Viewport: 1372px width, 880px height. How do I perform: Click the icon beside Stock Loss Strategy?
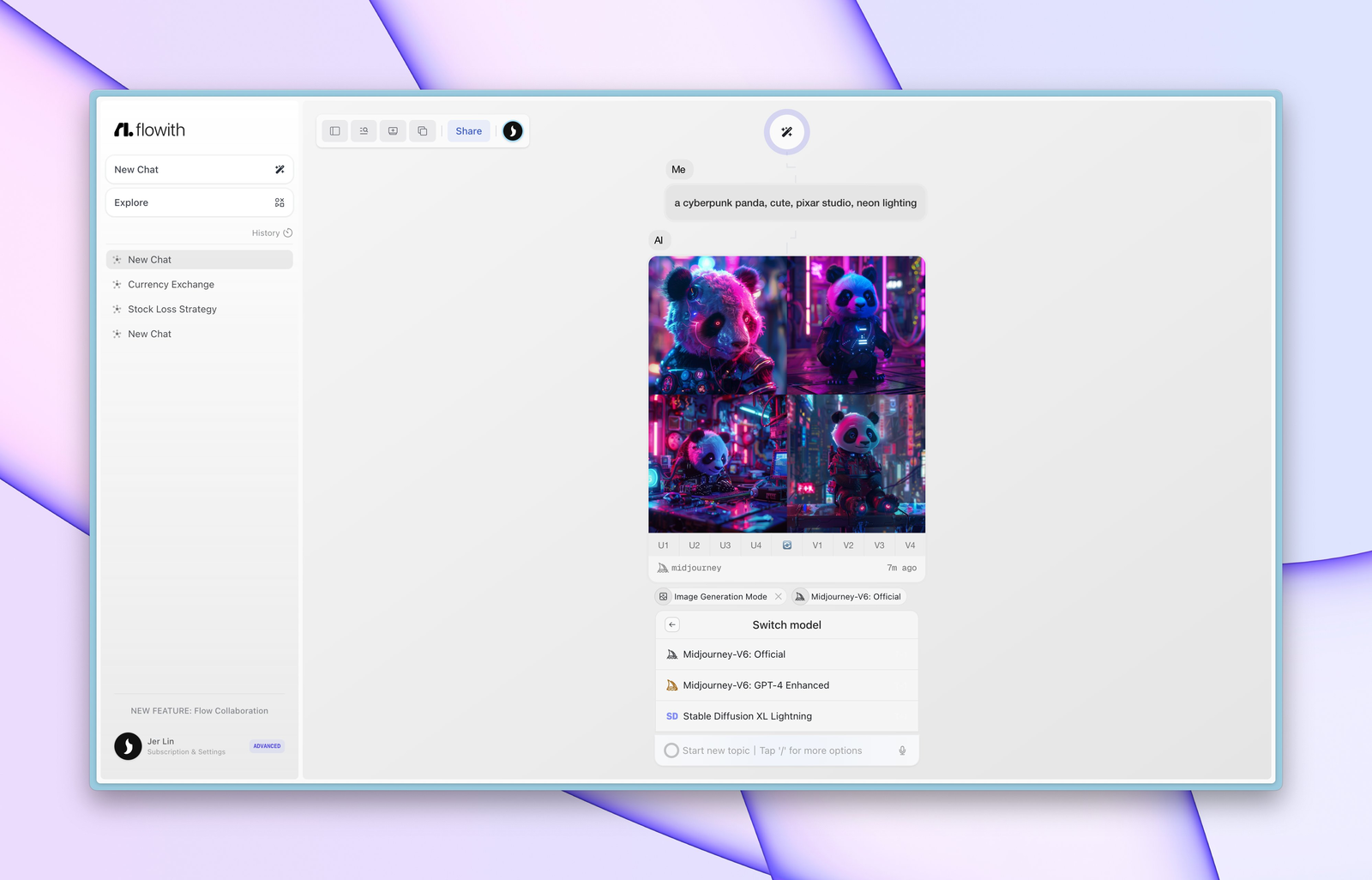coord(117,310)
